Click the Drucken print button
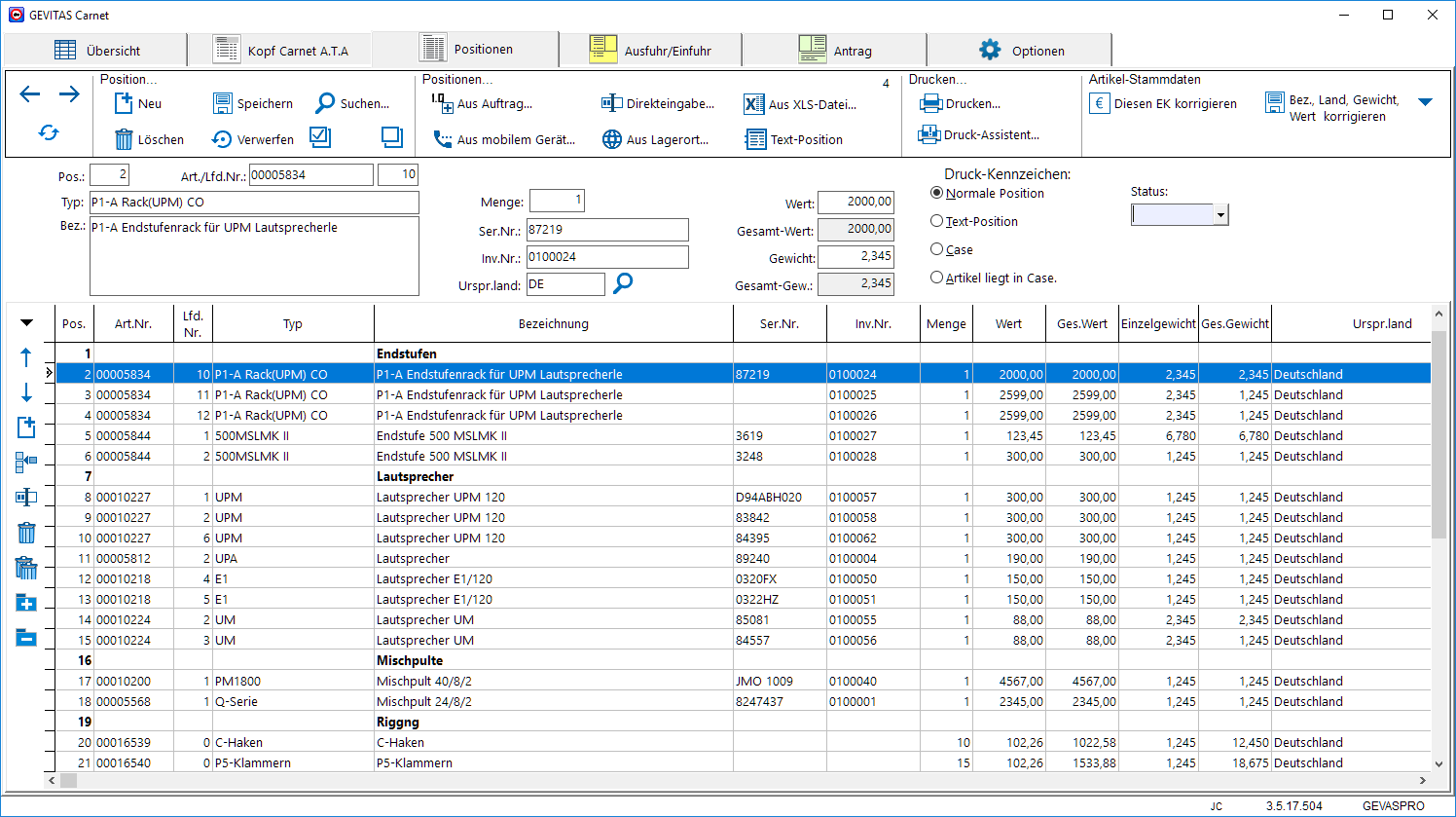 point(961,103)
